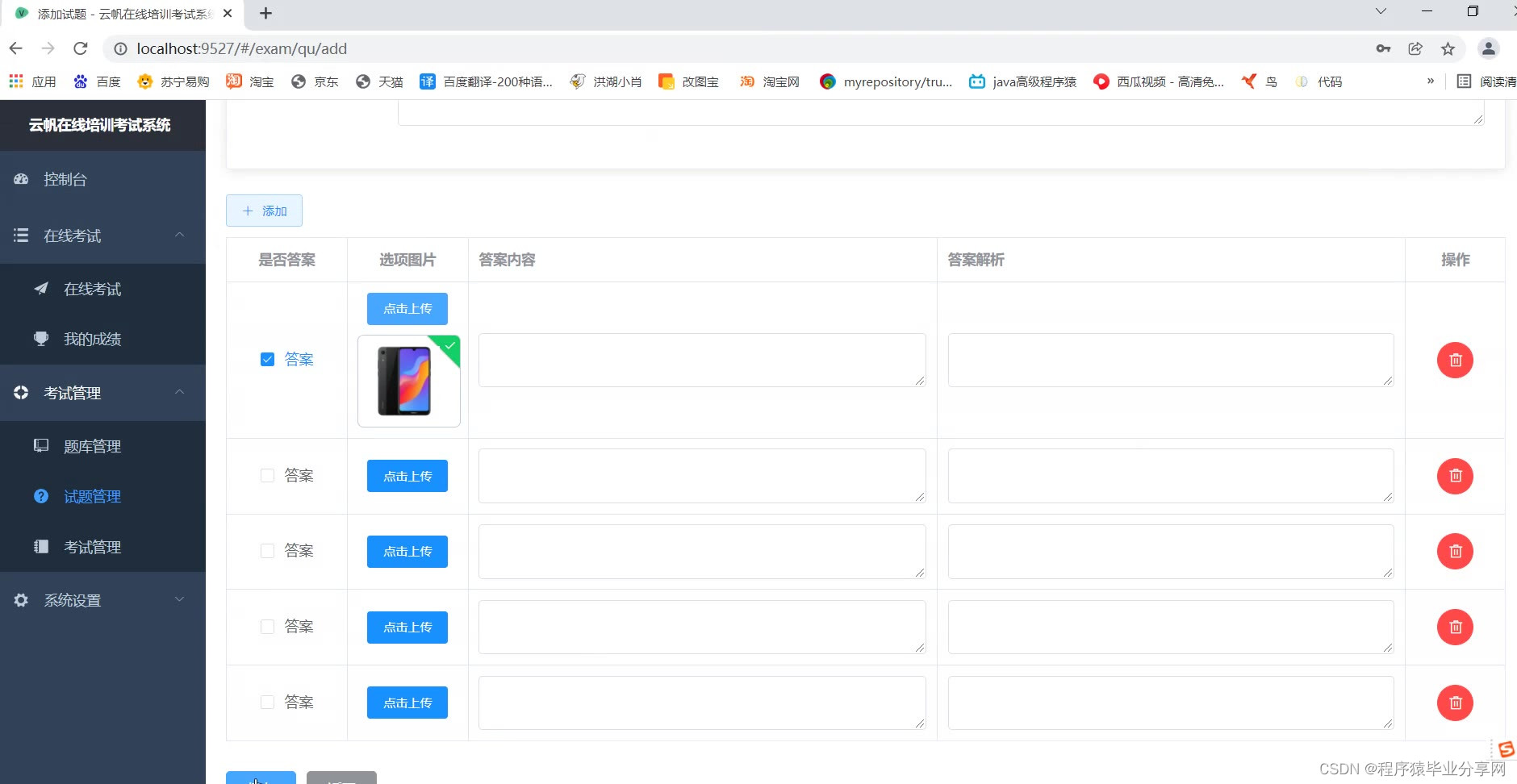
Task: Open the tab search dropdown arrow
Action: (1381, 11)
